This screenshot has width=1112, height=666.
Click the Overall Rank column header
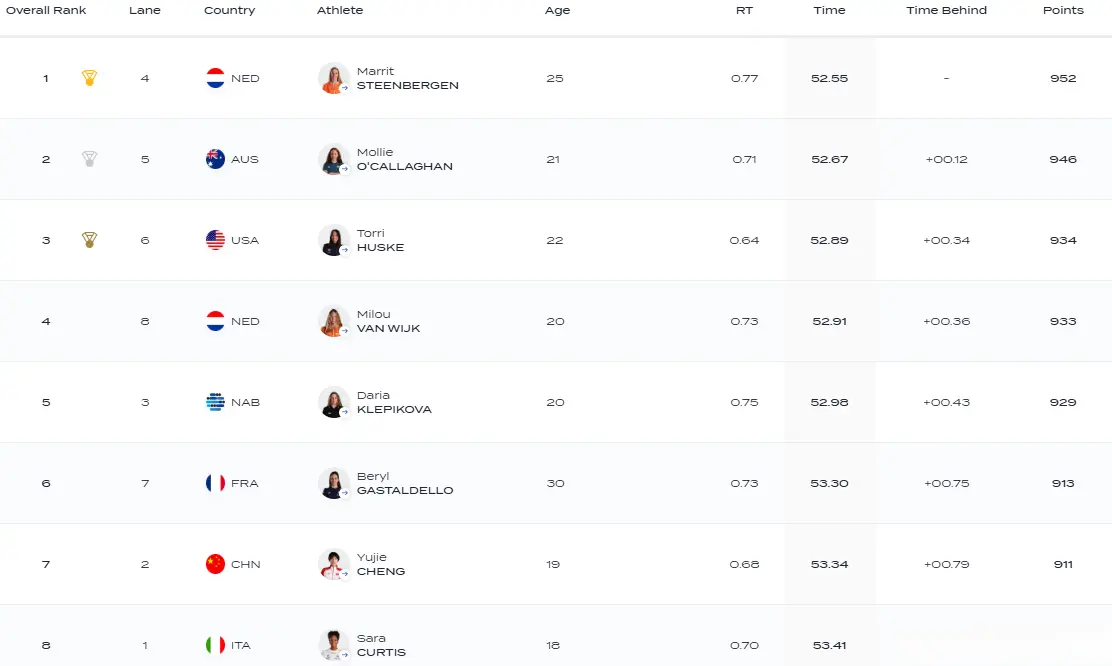(46, 10)
